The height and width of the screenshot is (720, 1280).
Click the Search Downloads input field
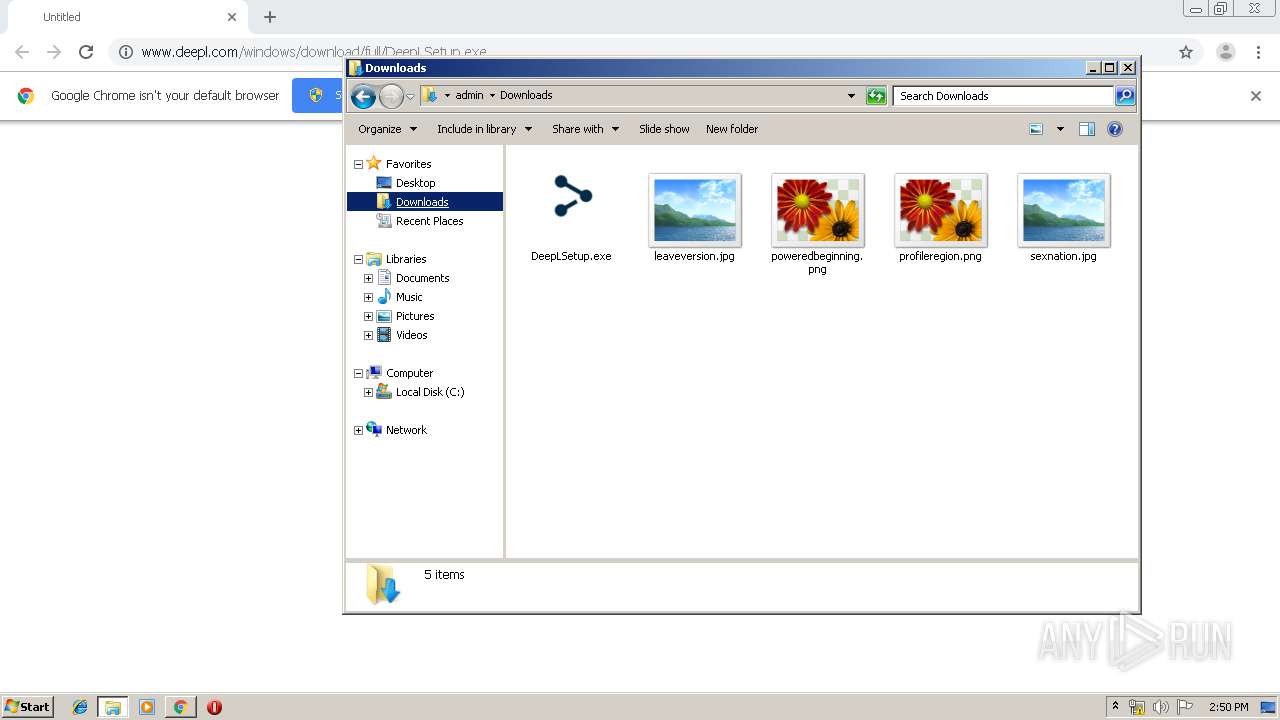click(x=1003, y=96)
